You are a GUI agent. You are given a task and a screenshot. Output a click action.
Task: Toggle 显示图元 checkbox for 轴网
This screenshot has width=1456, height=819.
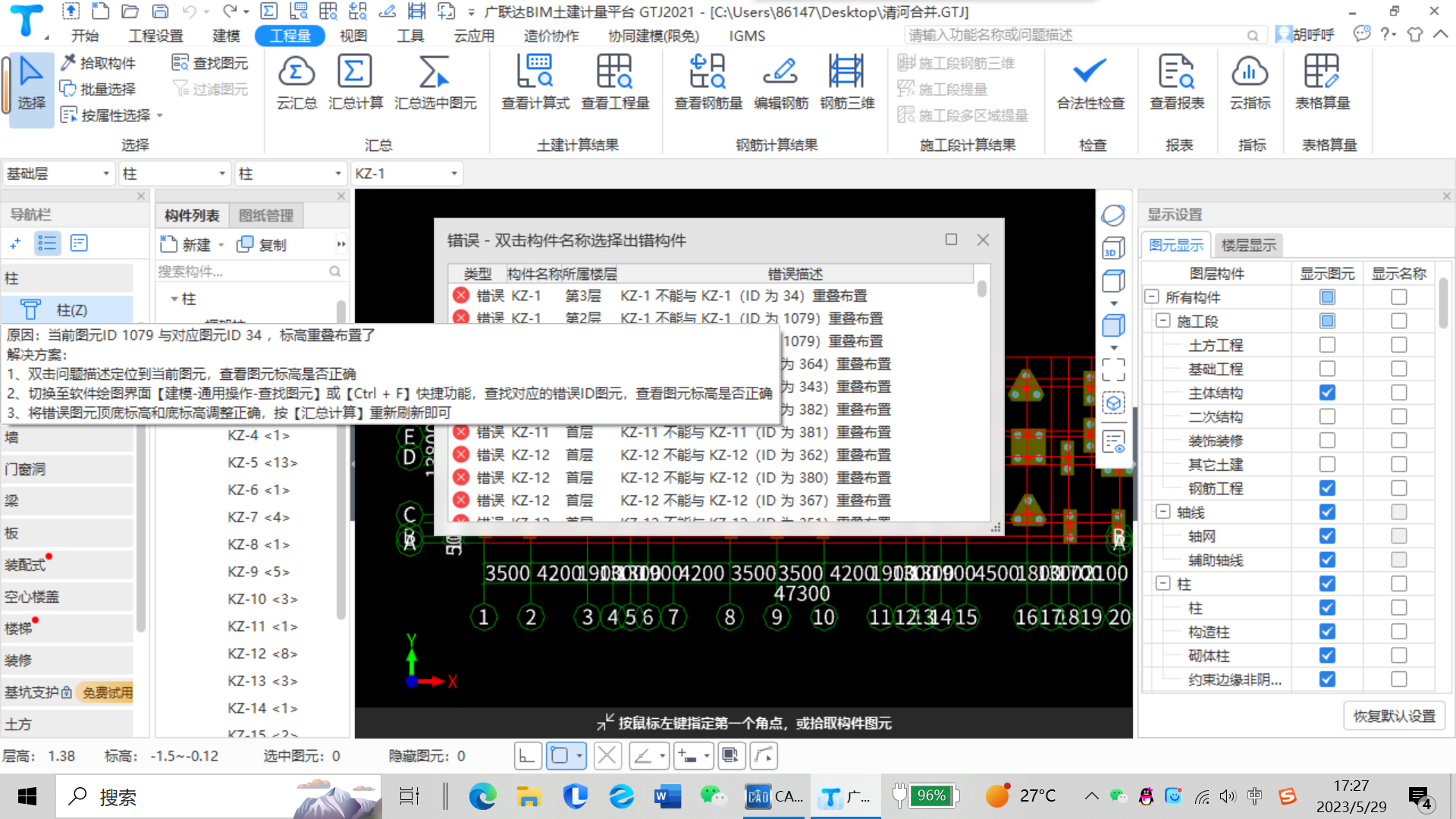tap(1327, 536)
